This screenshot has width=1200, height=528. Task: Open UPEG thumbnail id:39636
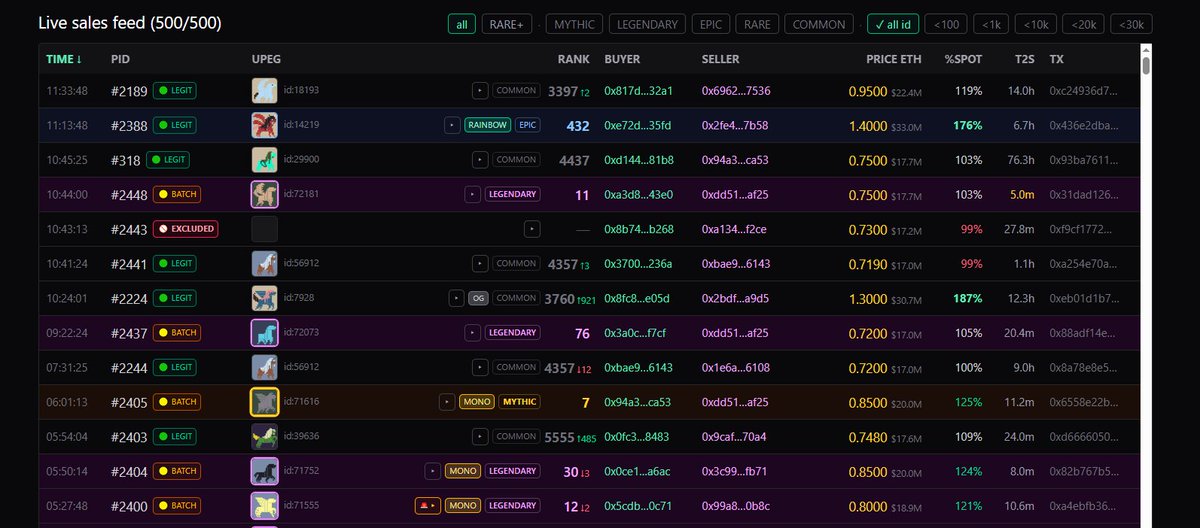point(264,436)
